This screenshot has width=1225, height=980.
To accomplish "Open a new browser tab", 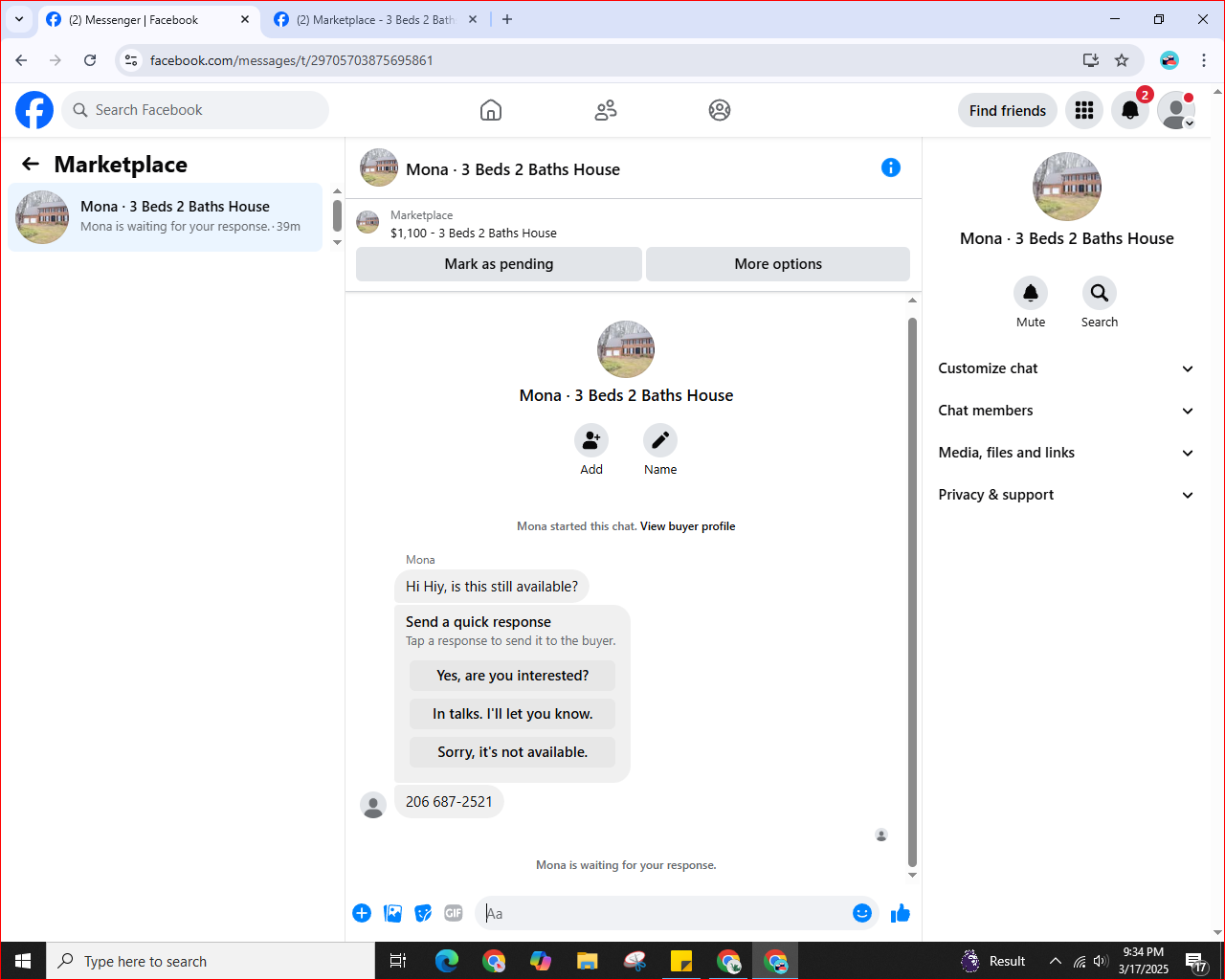I will (x=507, y=19).
